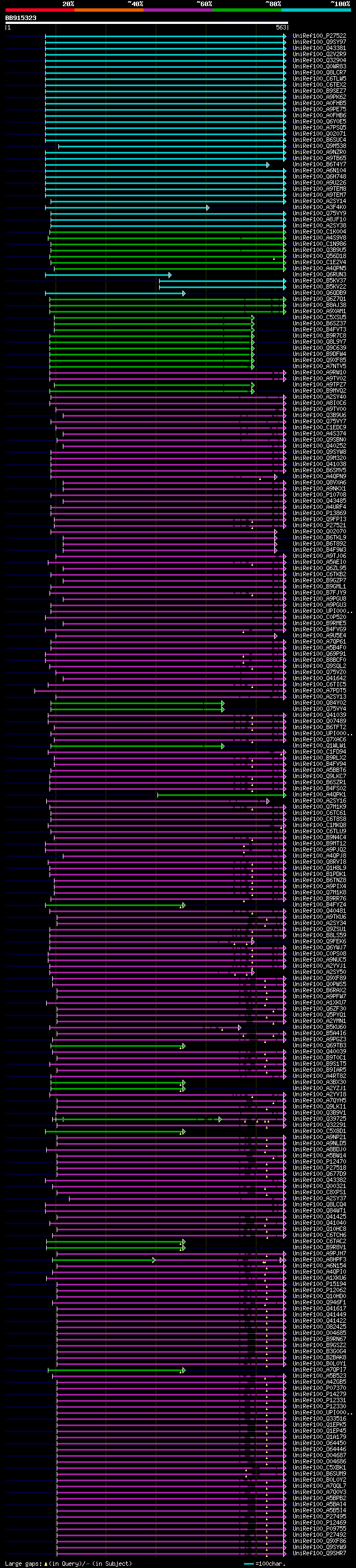Click label UniRef100_A2SY37
The image size is (356, 1568).
319,1198
